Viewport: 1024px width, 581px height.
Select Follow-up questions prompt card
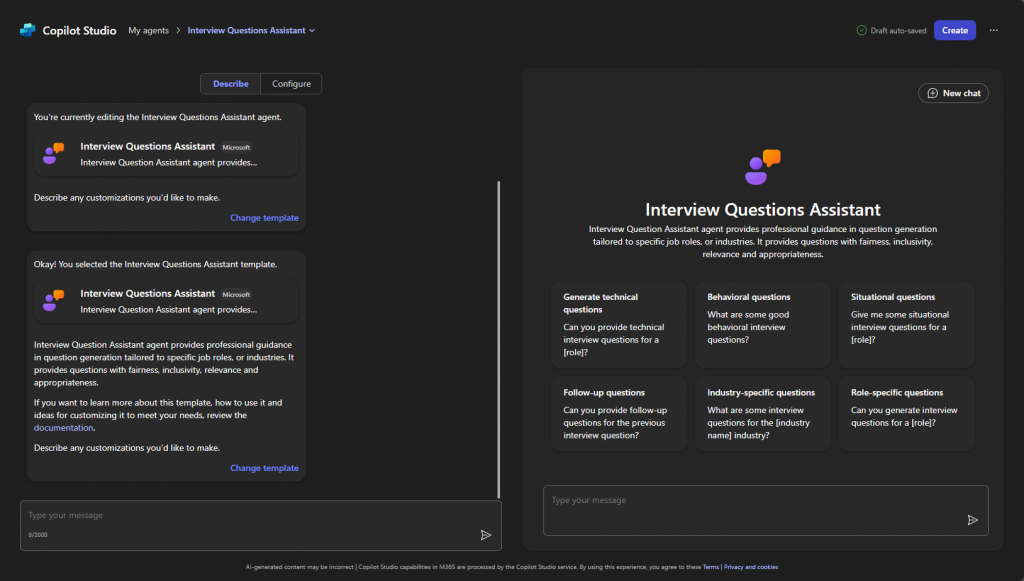tap(618, 413)
